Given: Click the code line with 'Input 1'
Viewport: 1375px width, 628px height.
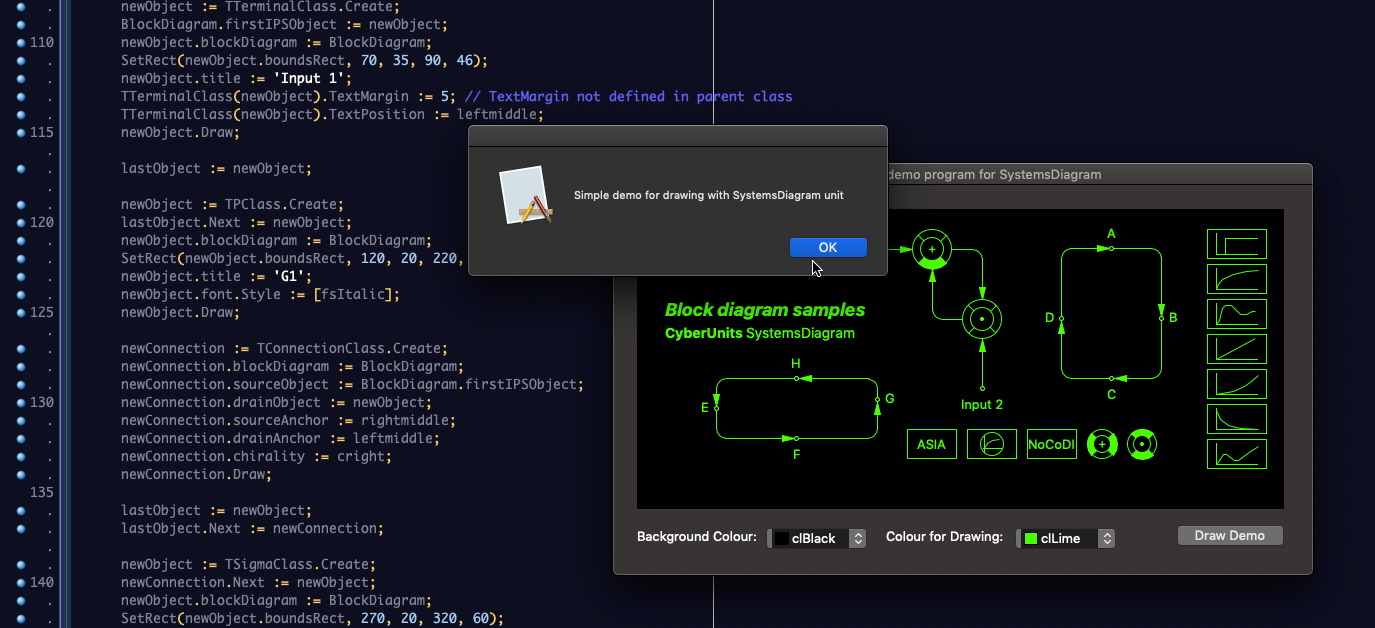Looking at the screenshot, I should coord(236,78).
